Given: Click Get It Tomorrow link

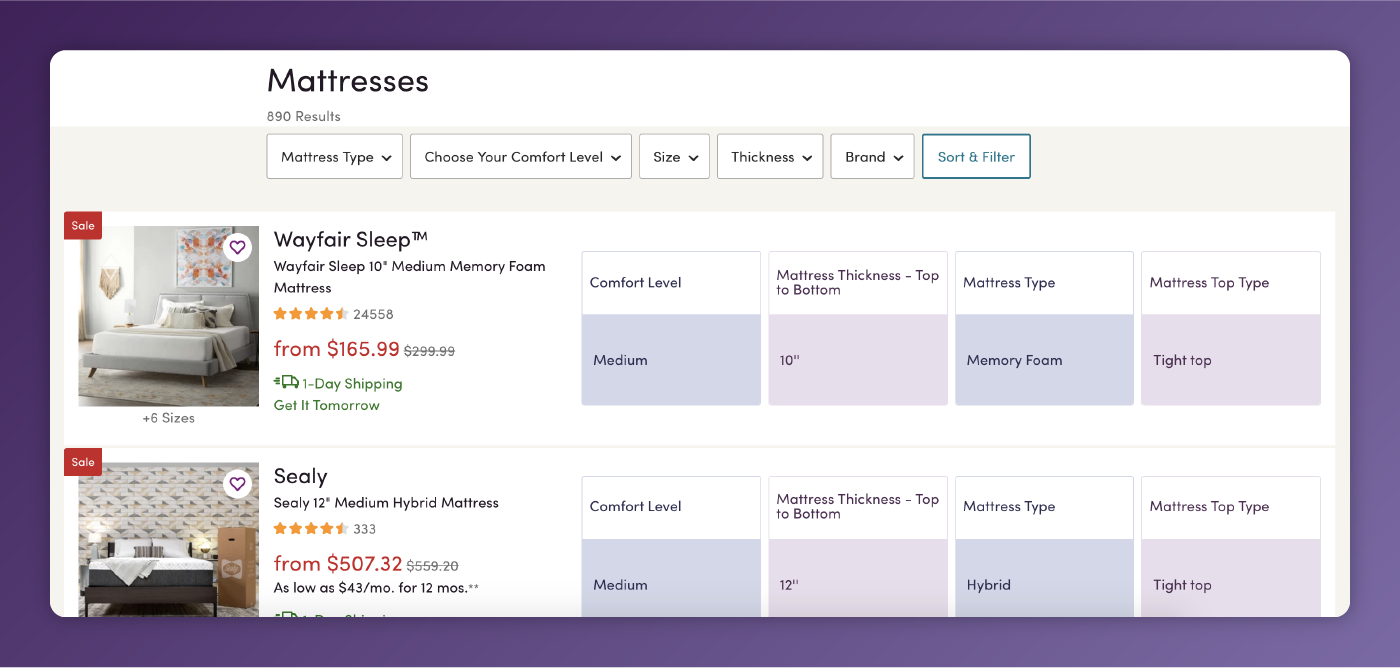Looking at the screenshot, I should point(327,405).
